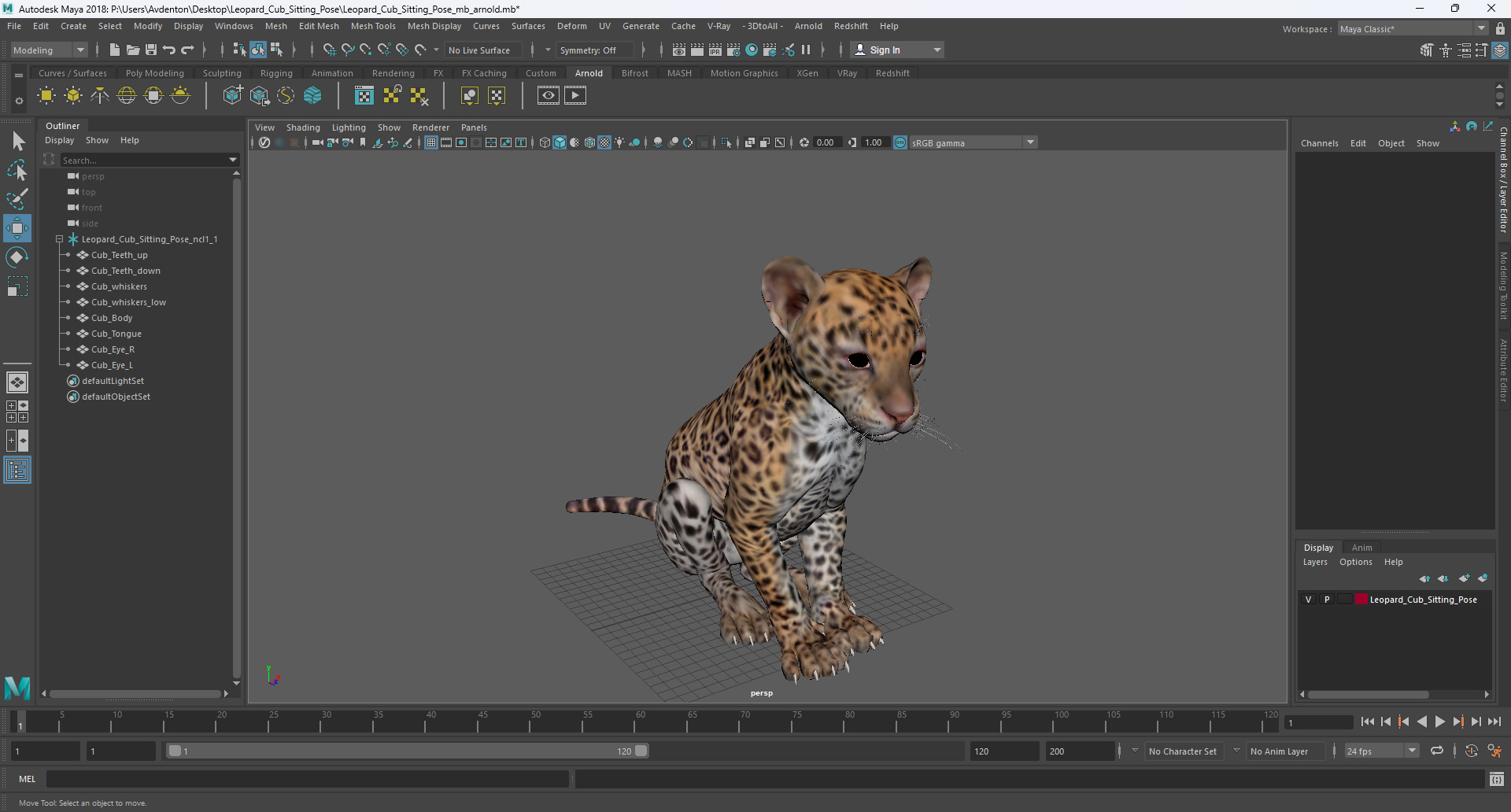Click the Render current frame icon

tap(697, 50)
